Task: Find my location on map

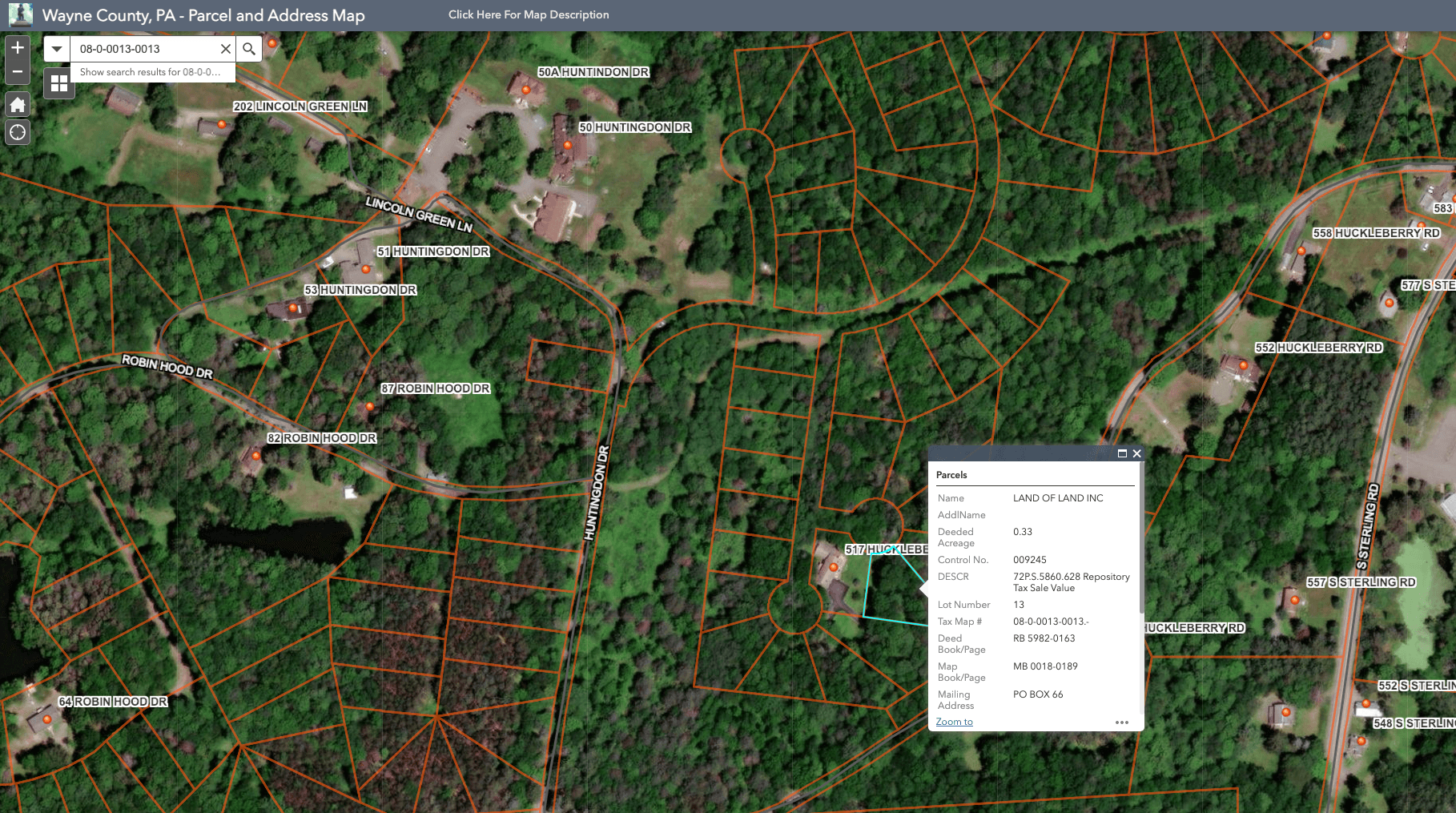Action: click(x=18, y=132)
